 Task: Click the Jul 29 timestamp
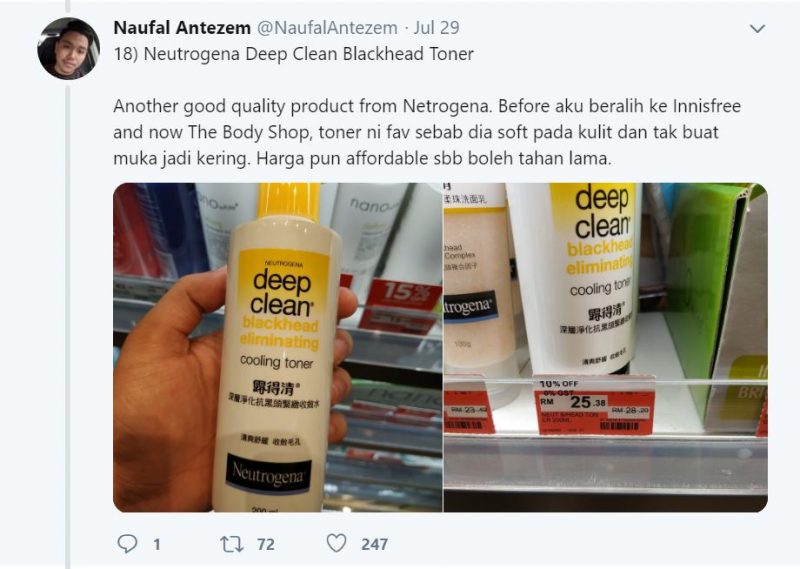pos(436,28)
